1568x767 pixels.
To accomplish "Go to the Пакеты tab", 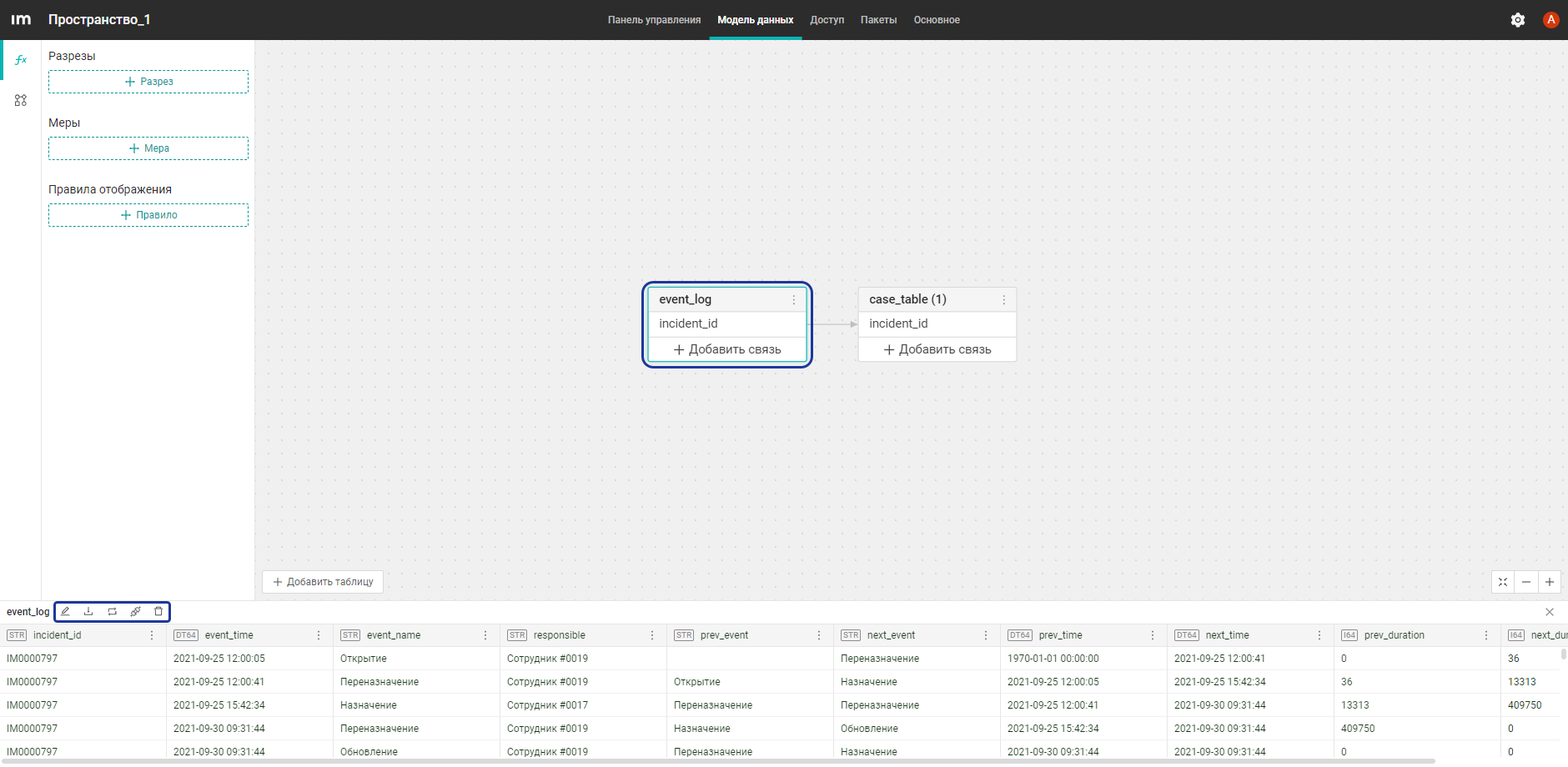I will click(879, 20).
